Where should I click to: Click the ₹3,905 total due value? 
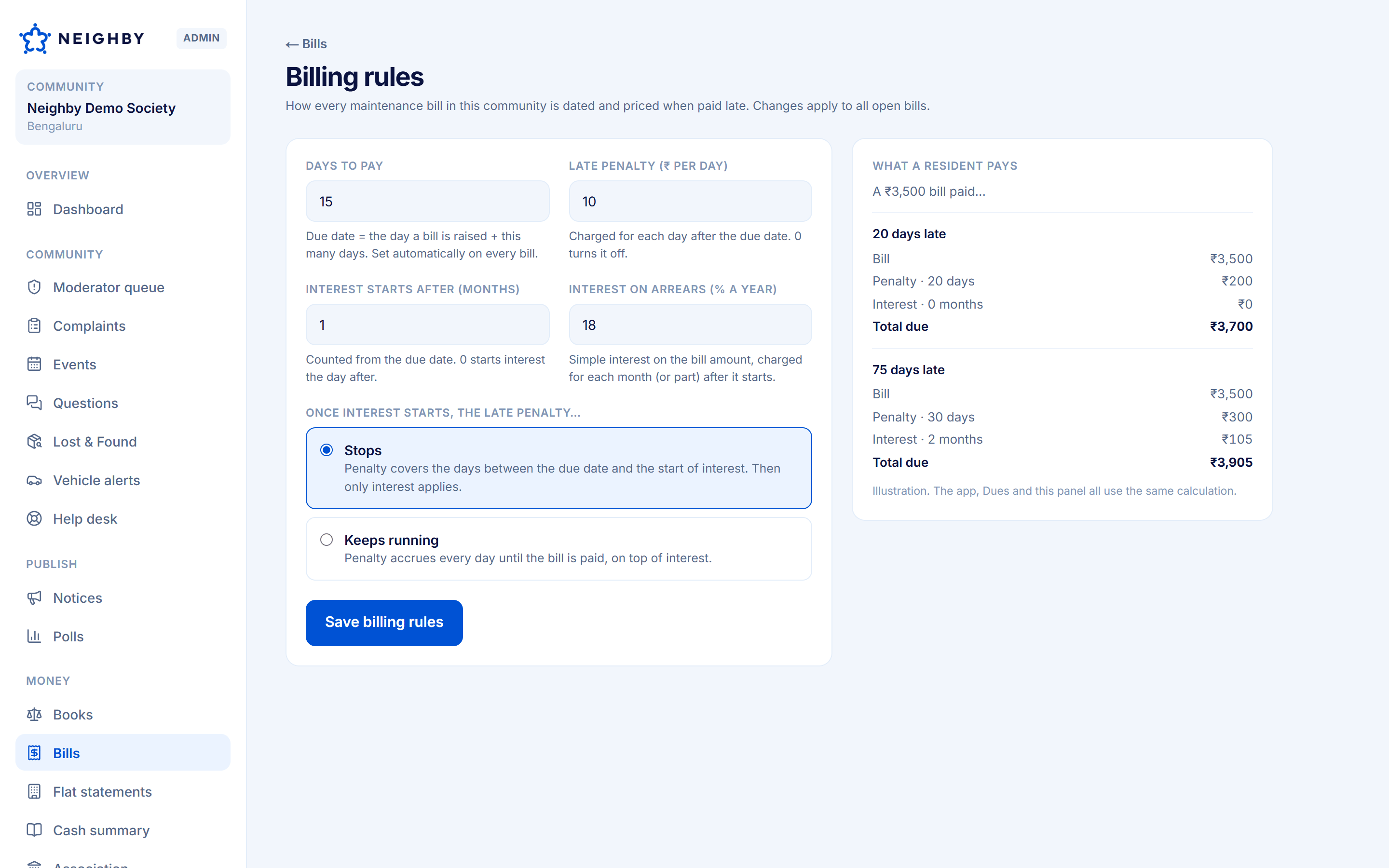click(1231, 462)
